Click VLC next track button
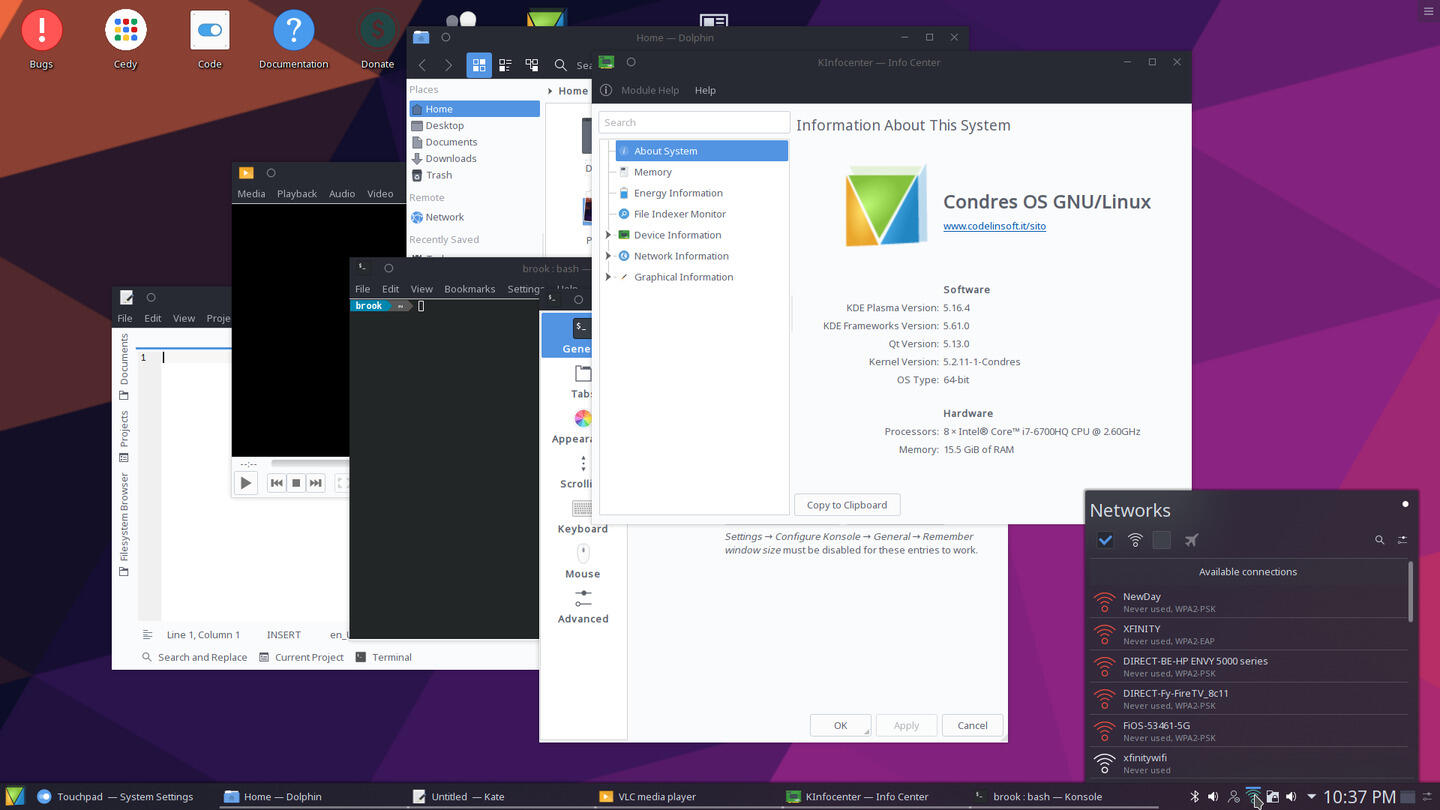 pos(316,483)
